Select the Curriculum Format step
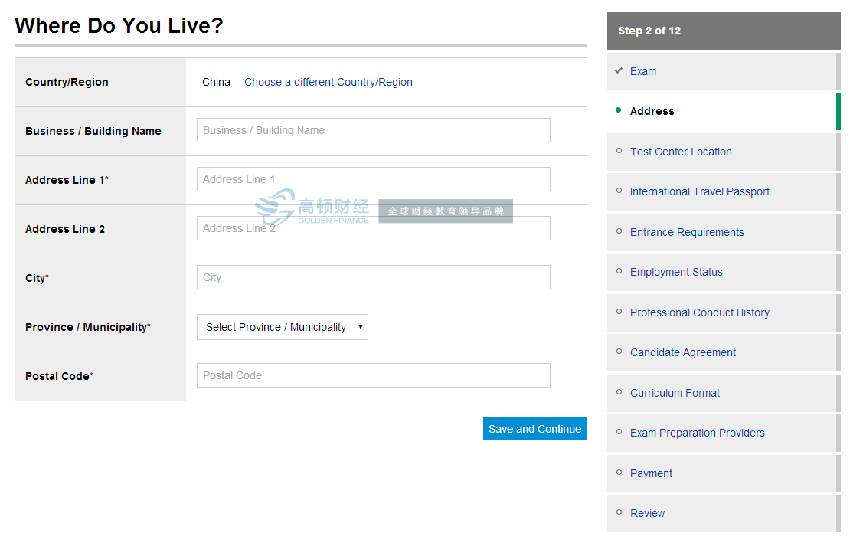 click(675, 393)
